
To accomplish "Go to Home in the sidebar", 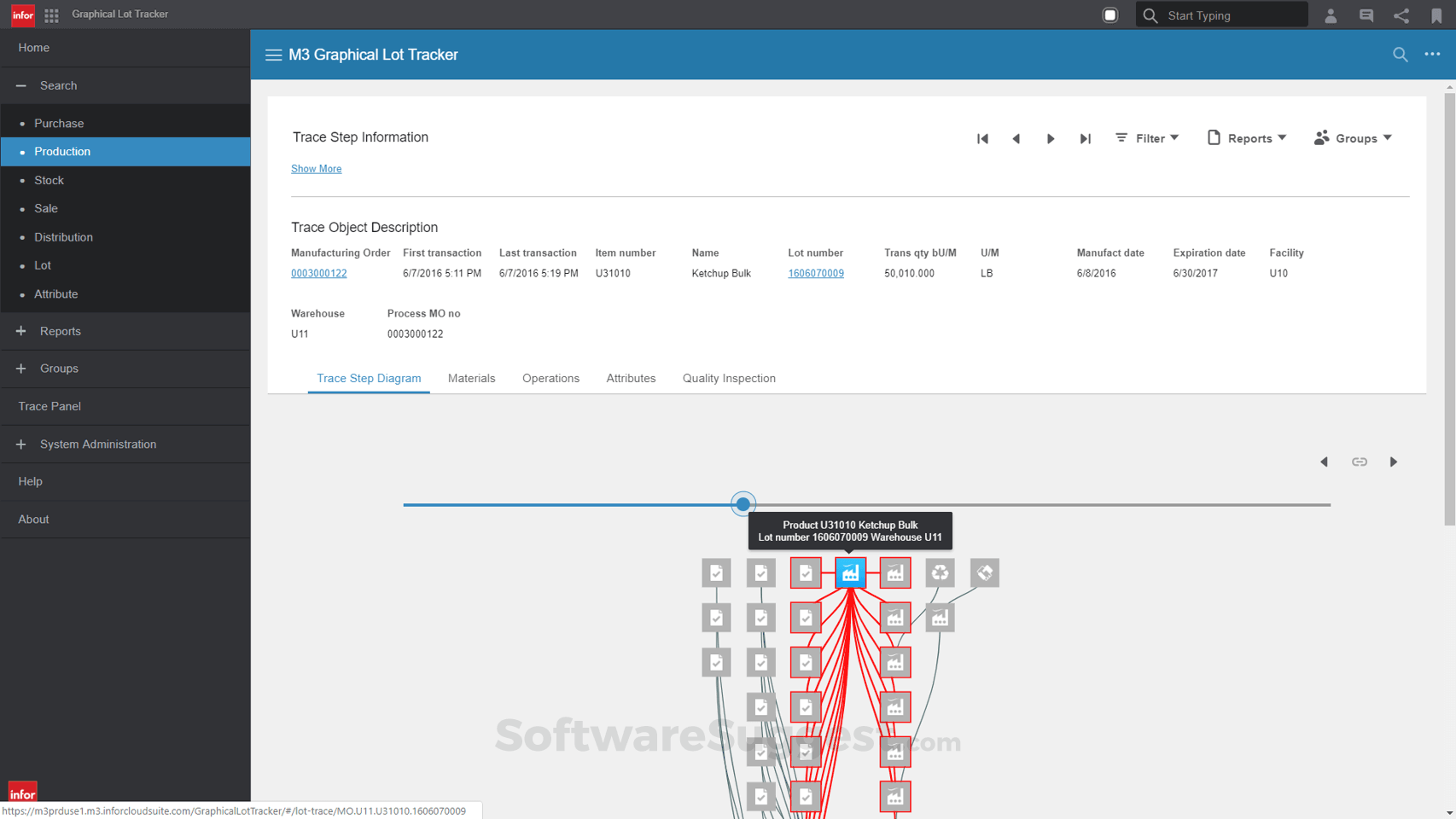I will click(125, 48).
